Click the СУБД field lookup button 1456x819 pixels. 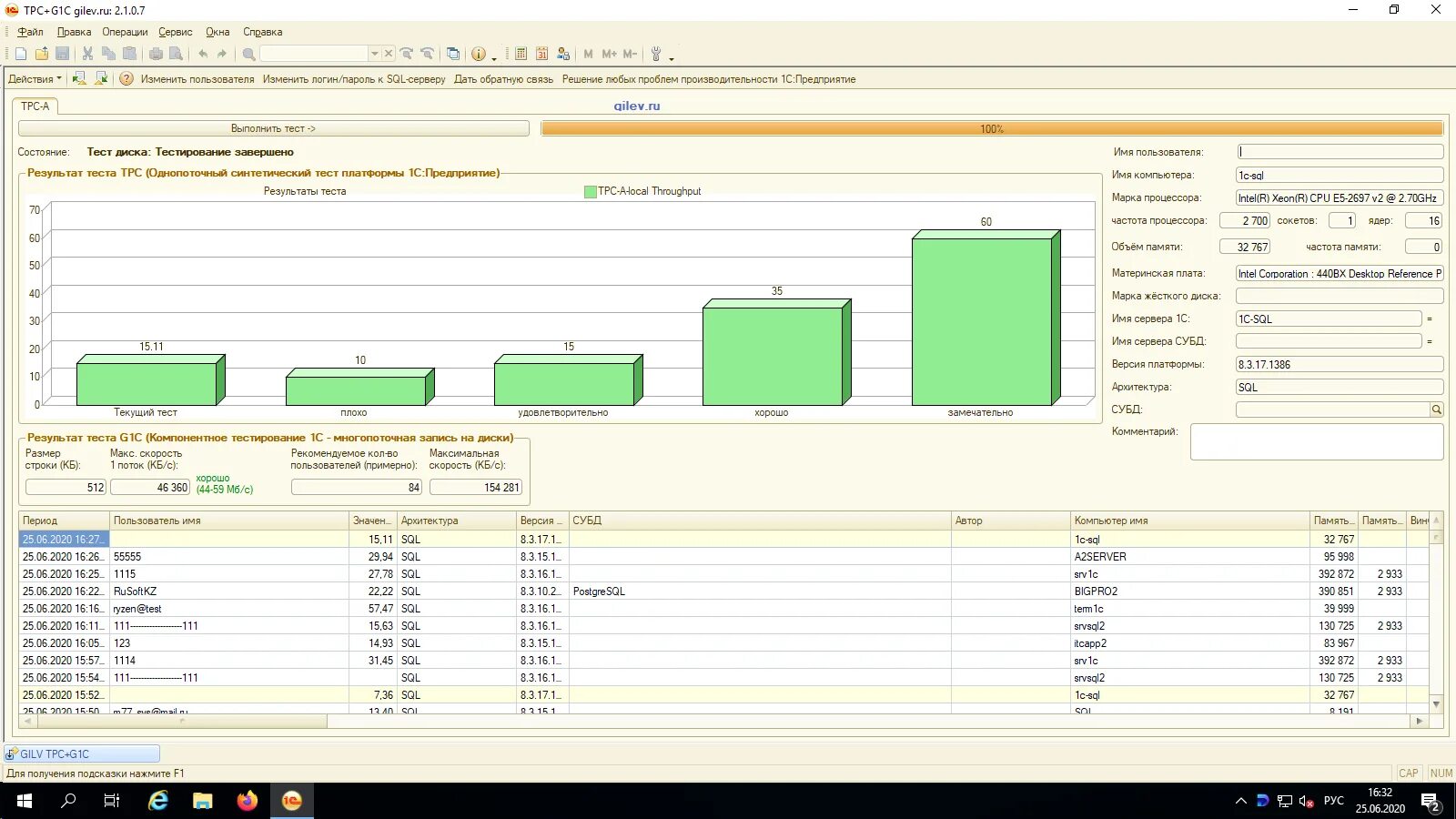click(1437, 409)
